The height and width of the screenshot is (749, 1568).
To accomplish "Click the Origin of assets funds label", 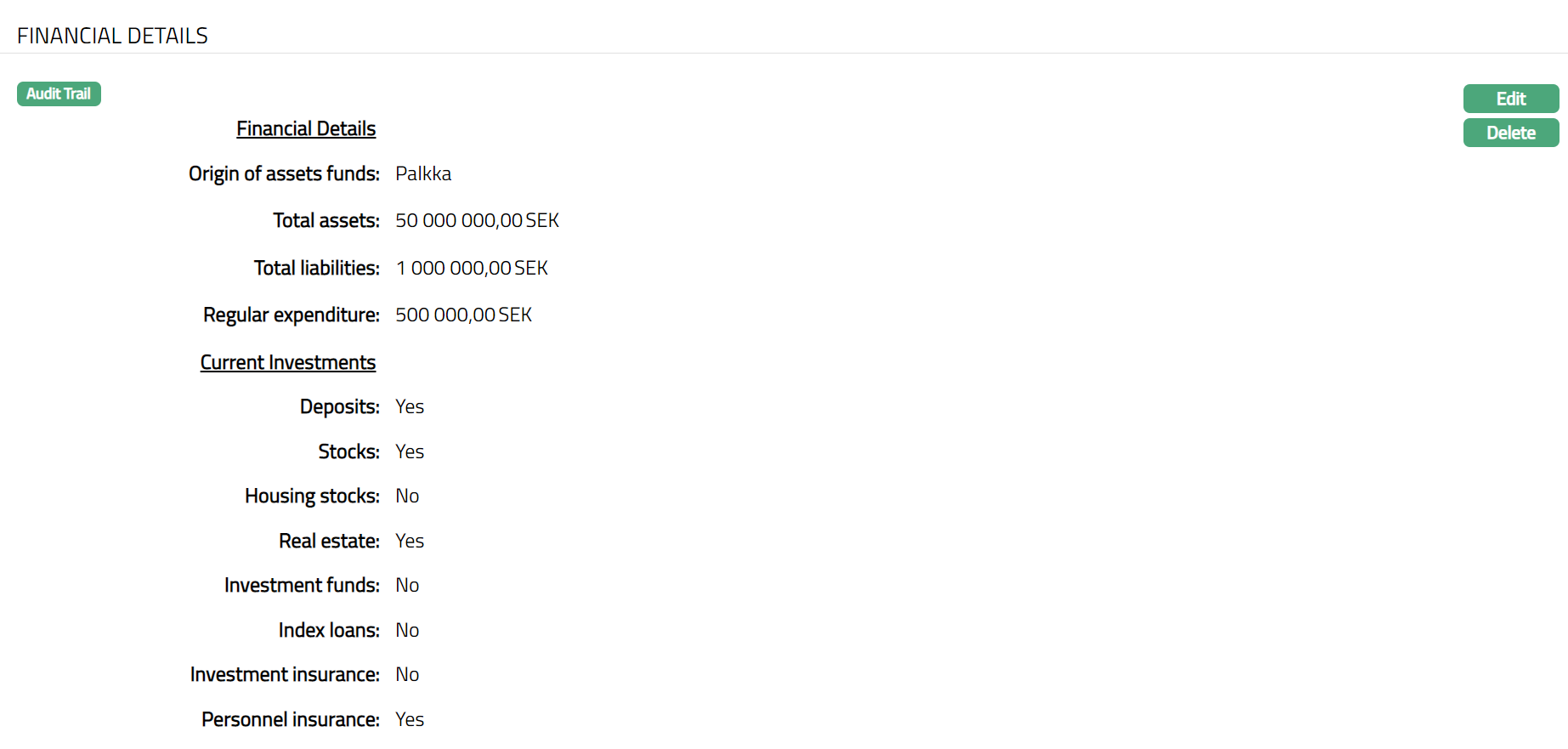I will pos(284,173).
